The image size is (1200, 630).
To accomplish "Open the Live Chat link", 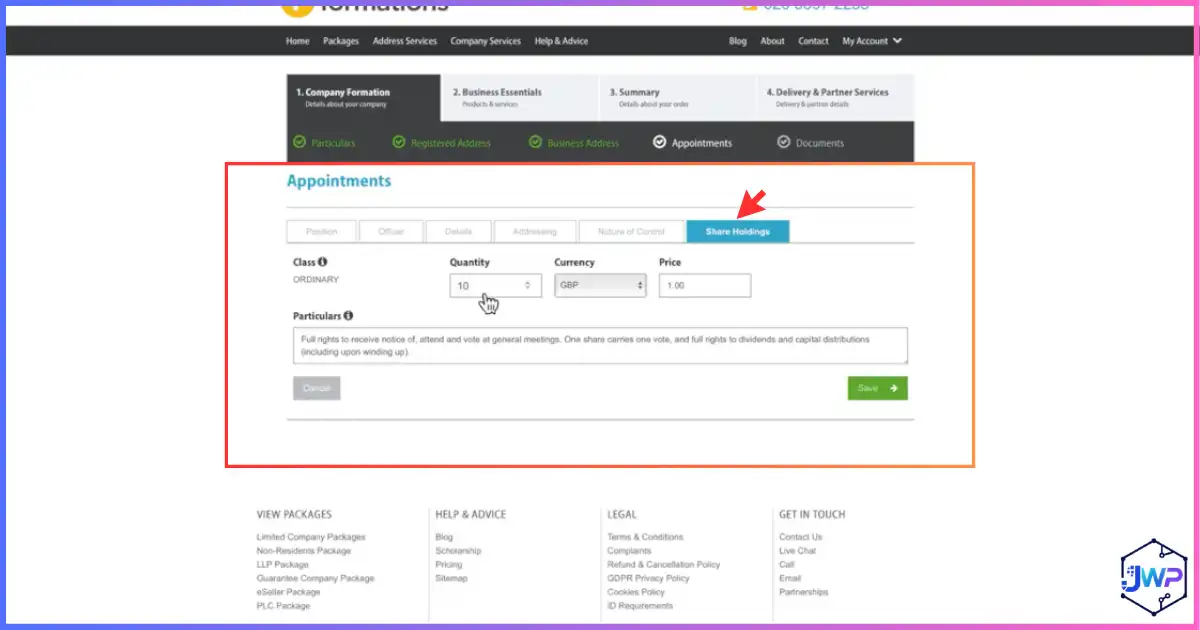I will (797, 551).
